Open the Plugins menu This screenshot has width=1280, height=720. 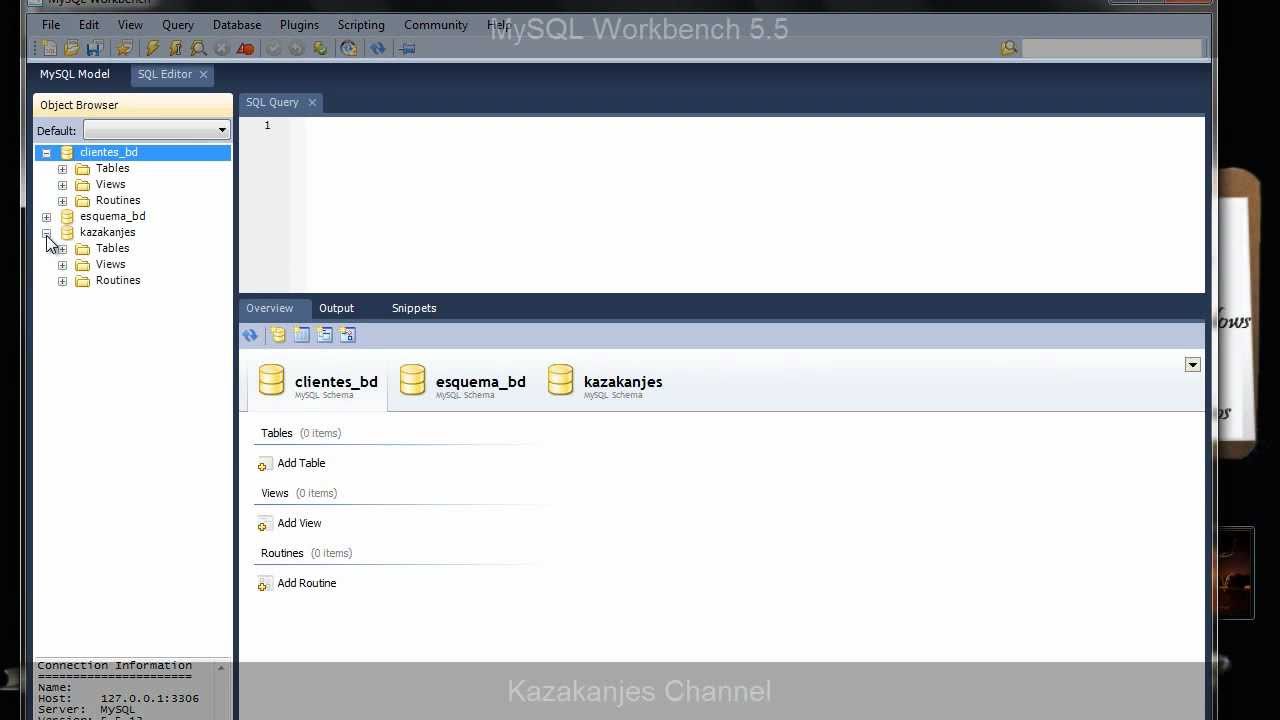click(x=299, y=24)
